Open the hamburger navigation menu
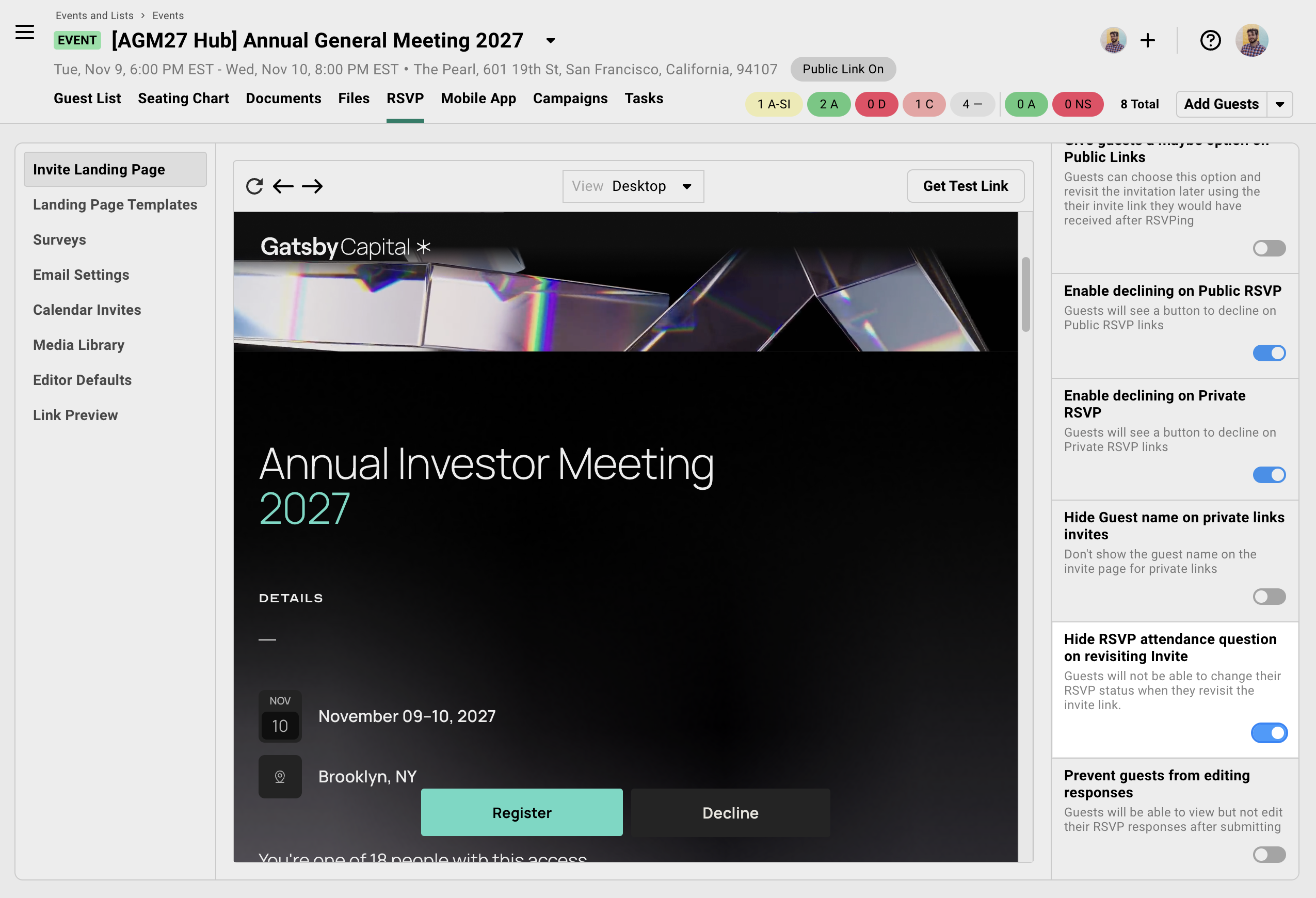Screen dimensions: 1316x898 pyautogui.click(x=25, y=33)
